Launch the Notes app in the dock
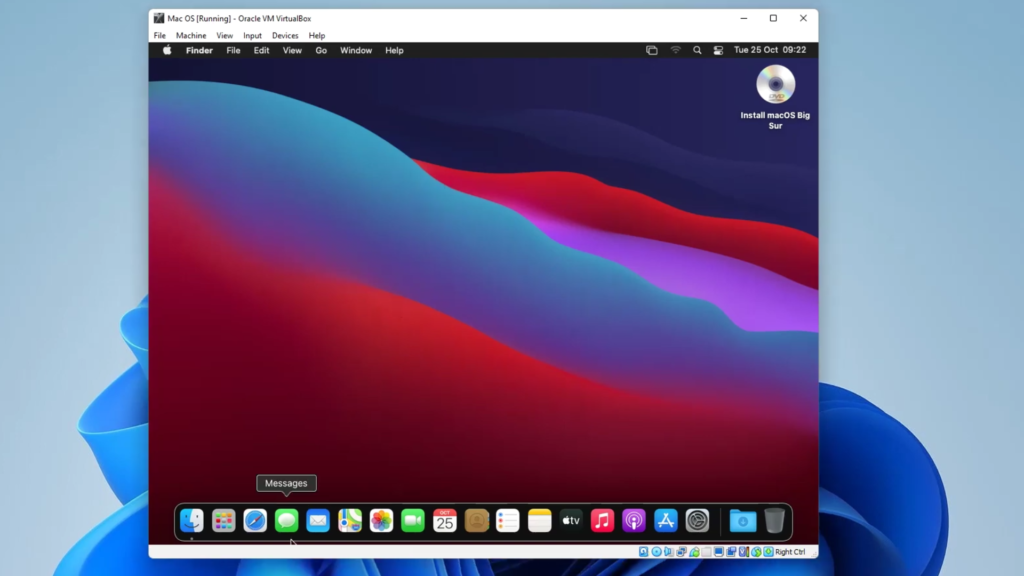Viewport: 1024px width, 576px height. click(x=539, y=520)
